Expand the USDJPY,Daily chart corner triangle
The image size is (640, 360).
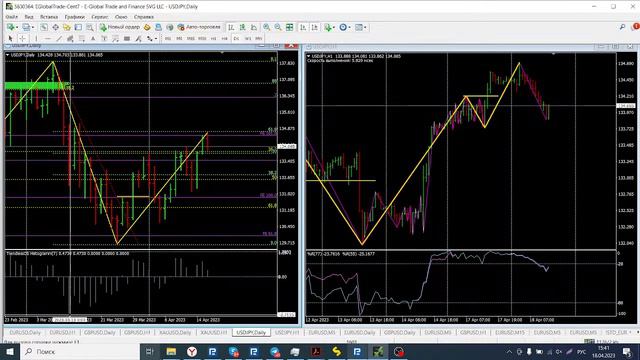point(7,55)
